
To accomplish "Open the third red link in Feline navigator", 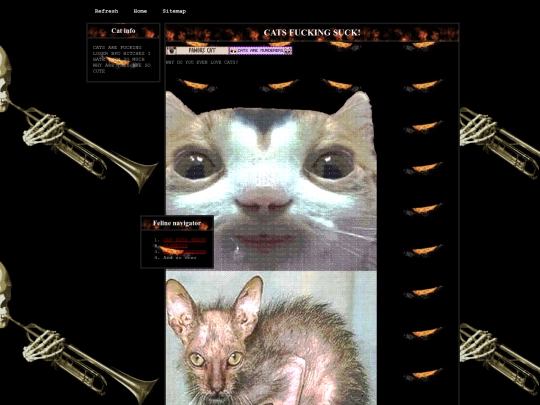I will (184, 252).
